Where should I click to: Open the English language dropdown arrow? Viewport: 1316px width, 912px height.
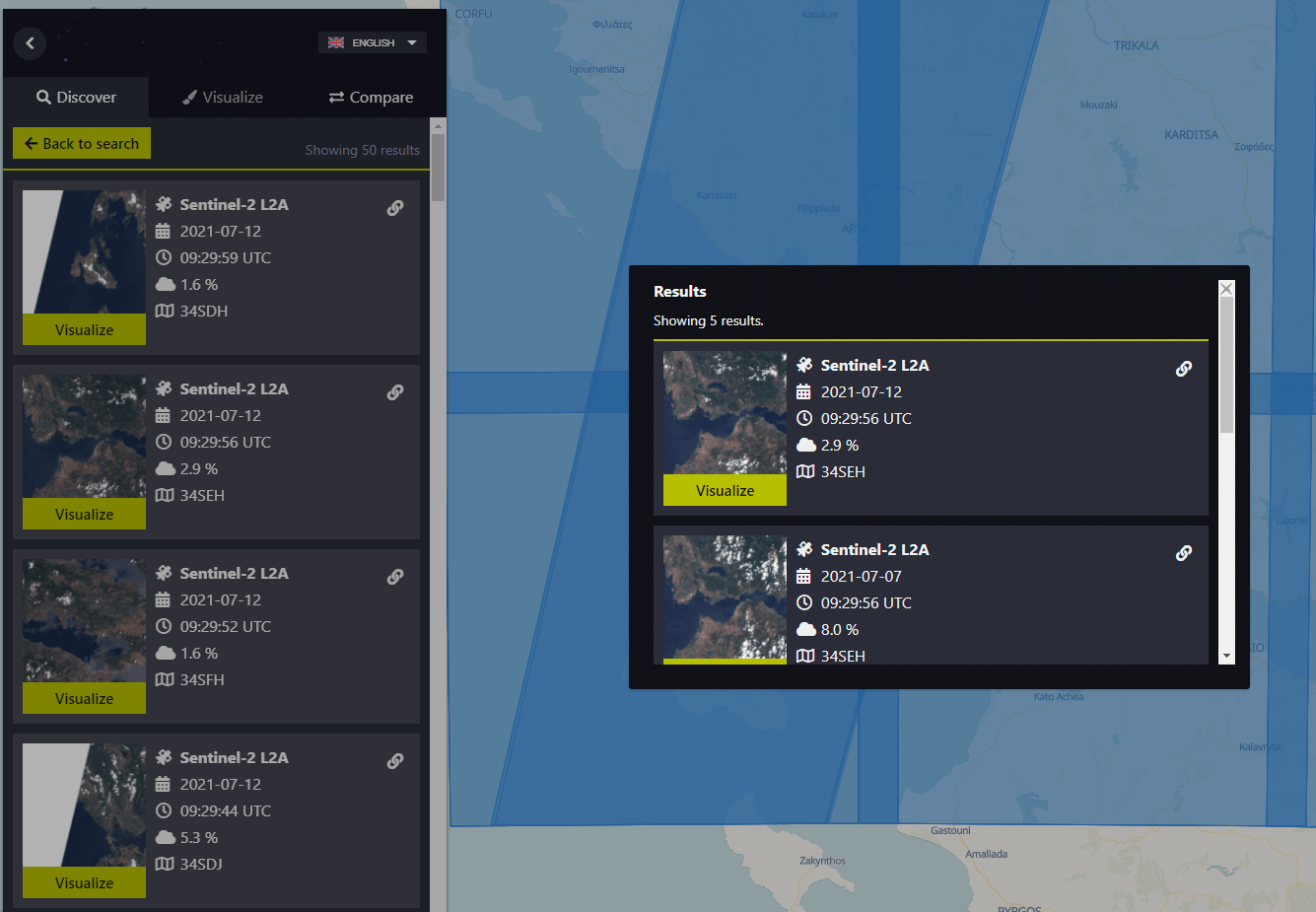click(x=412, y=42)
